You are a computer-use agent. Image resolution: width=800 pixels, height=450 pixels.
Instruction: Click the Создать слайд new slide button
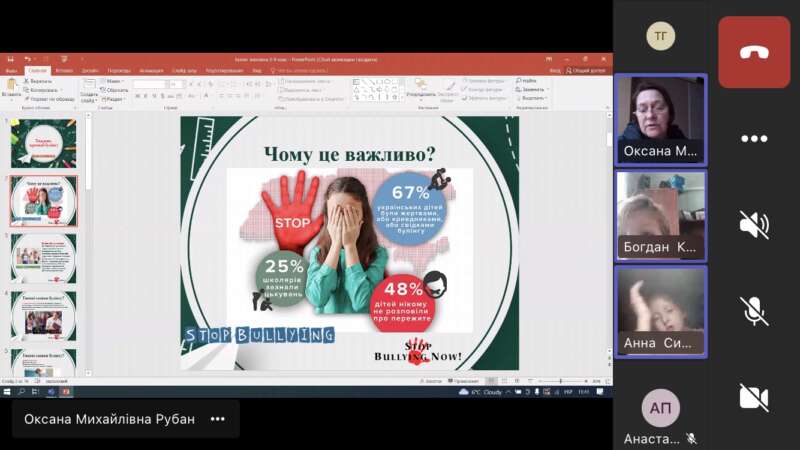[x=88, y=91]
